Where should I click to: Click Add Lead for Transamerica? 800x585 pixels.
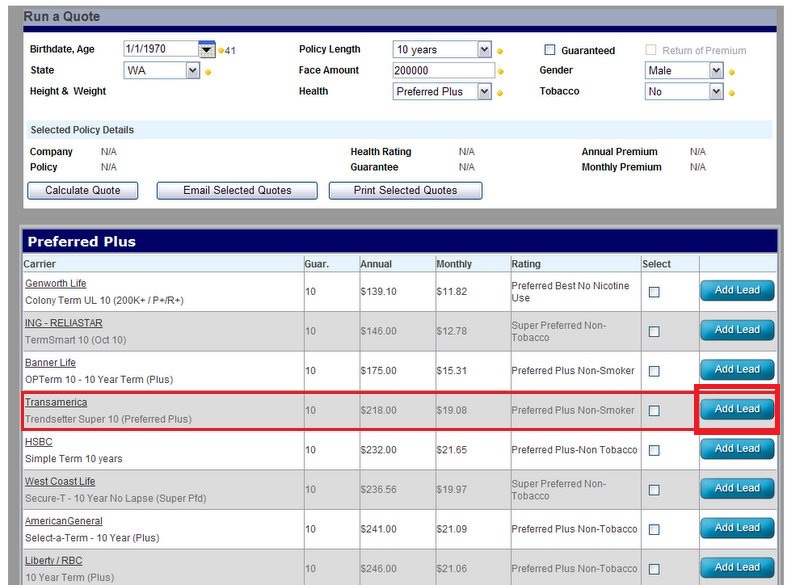(737, 409)
